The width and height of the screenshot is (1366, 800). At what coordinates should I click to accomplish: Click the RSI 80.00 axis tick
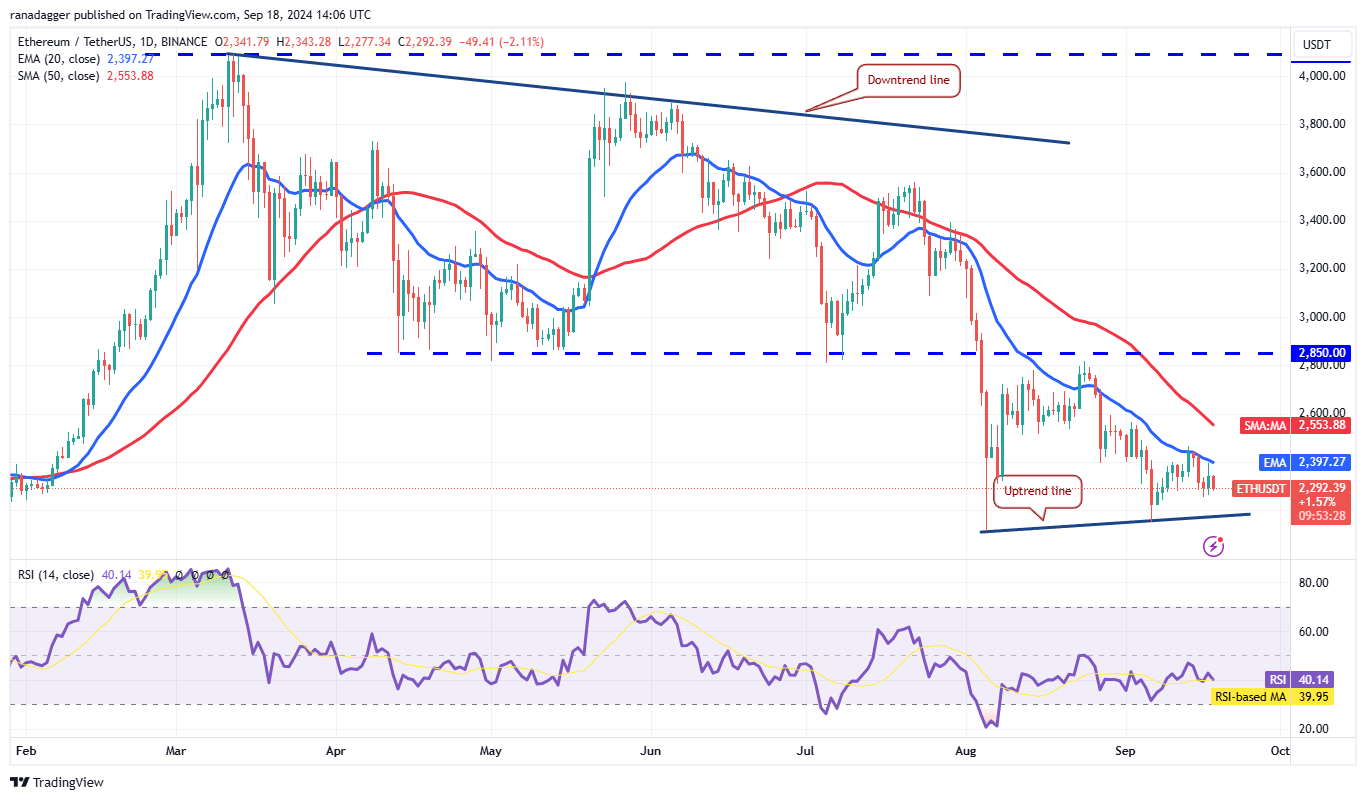tap(1314, 583)
